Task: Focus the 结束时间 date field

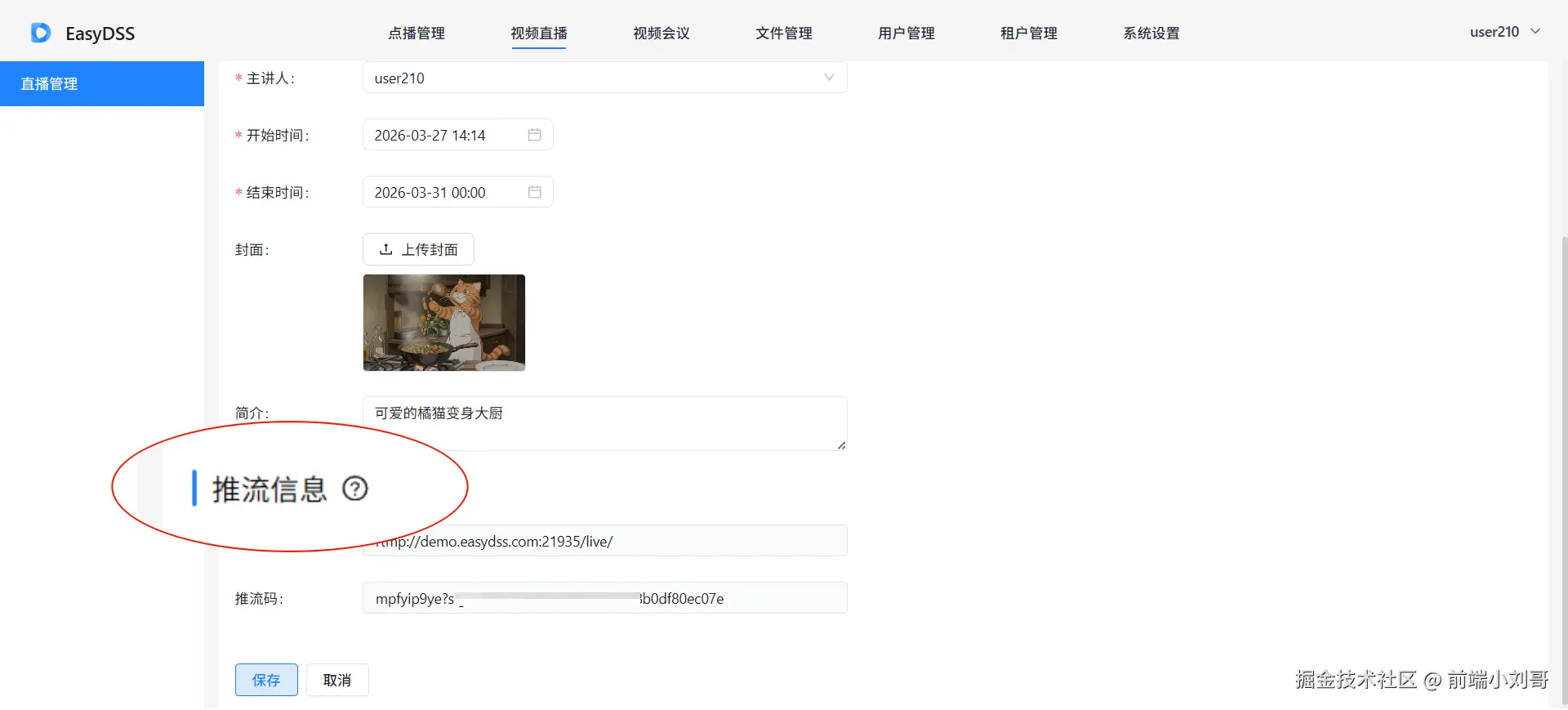Action: (x=457, y=192)
